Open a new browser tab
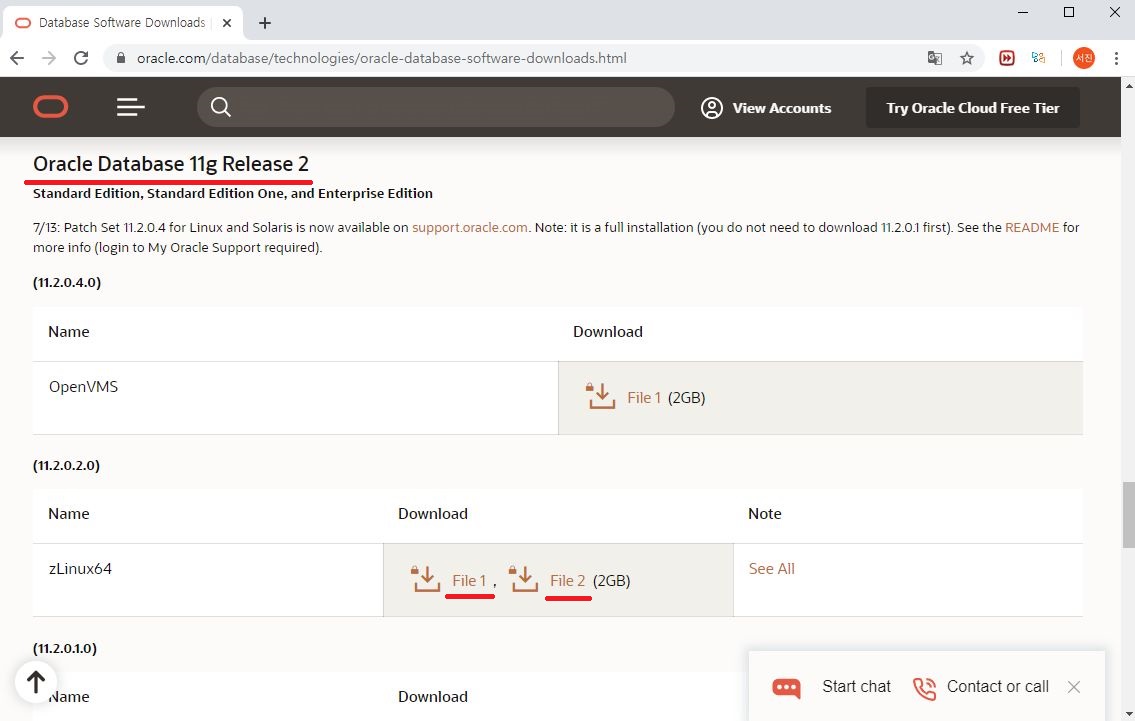 (265, 23)
